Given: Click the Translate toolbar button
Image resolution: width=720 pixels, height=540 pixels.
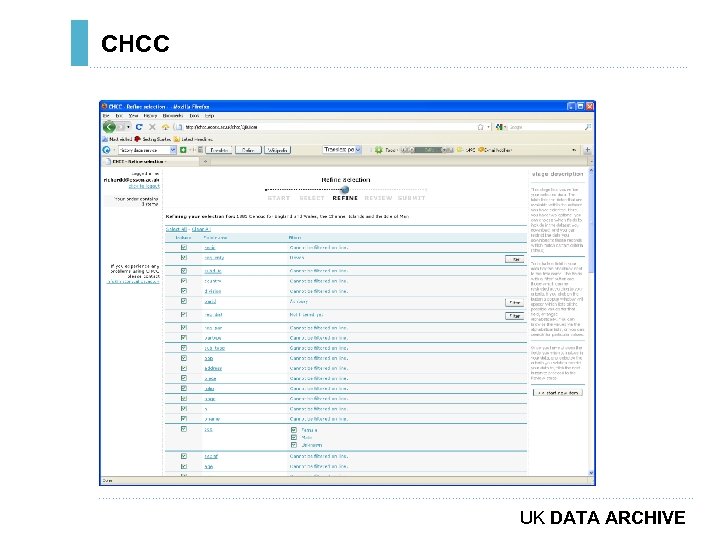Looking at the screenshot, I should [x=219, y=150].
